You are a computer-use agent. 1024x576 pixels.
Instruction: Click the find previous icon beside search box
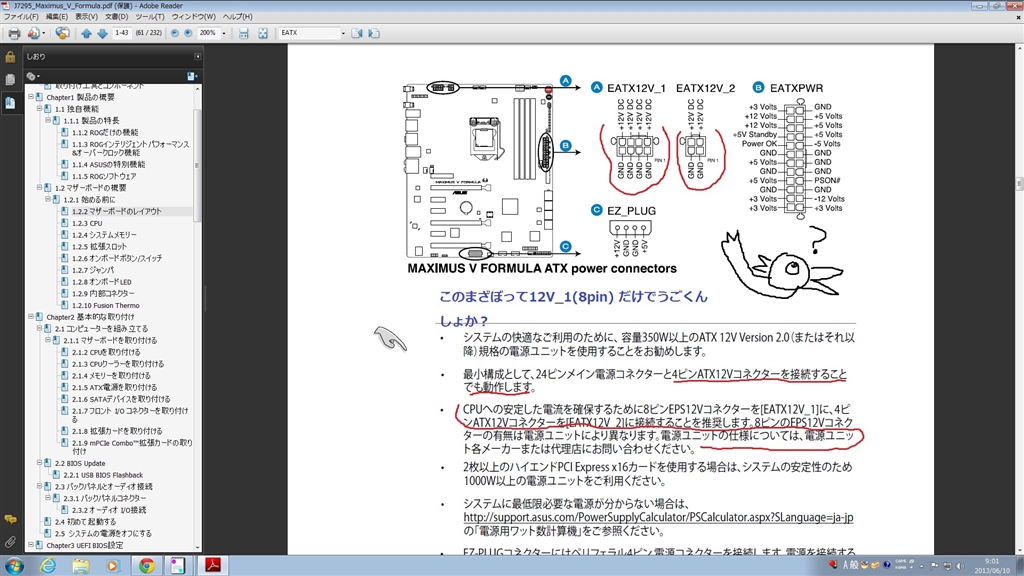(357, 33)
